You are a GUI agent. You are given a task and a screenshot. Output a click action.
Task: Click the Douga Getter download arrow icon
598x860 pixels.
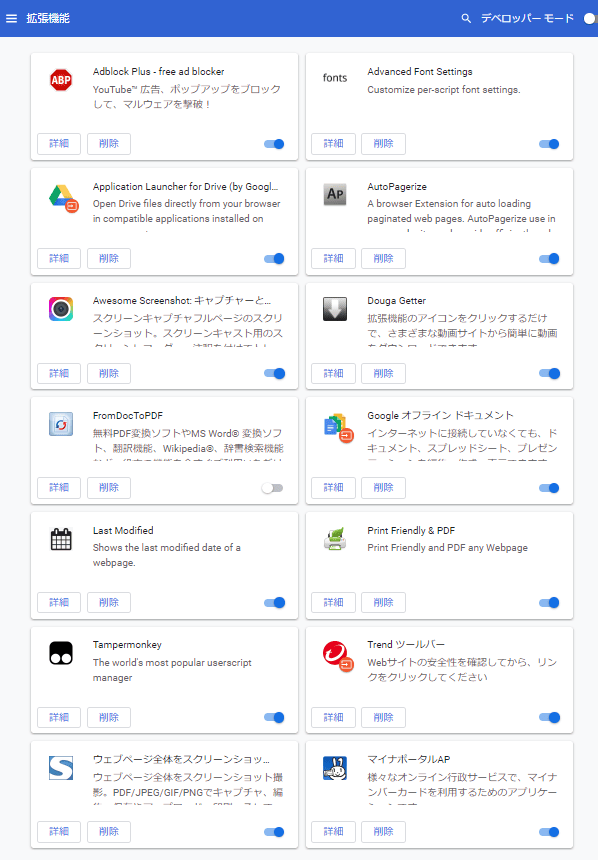click(x=335, y=309)
